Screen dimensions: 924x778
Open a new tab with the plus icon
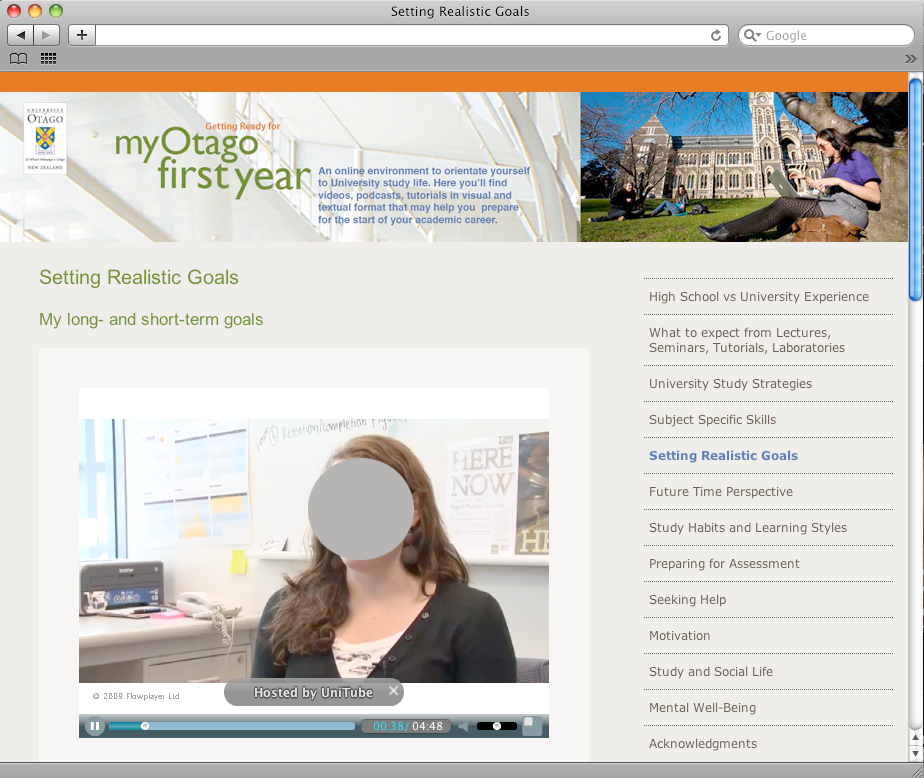80,35
